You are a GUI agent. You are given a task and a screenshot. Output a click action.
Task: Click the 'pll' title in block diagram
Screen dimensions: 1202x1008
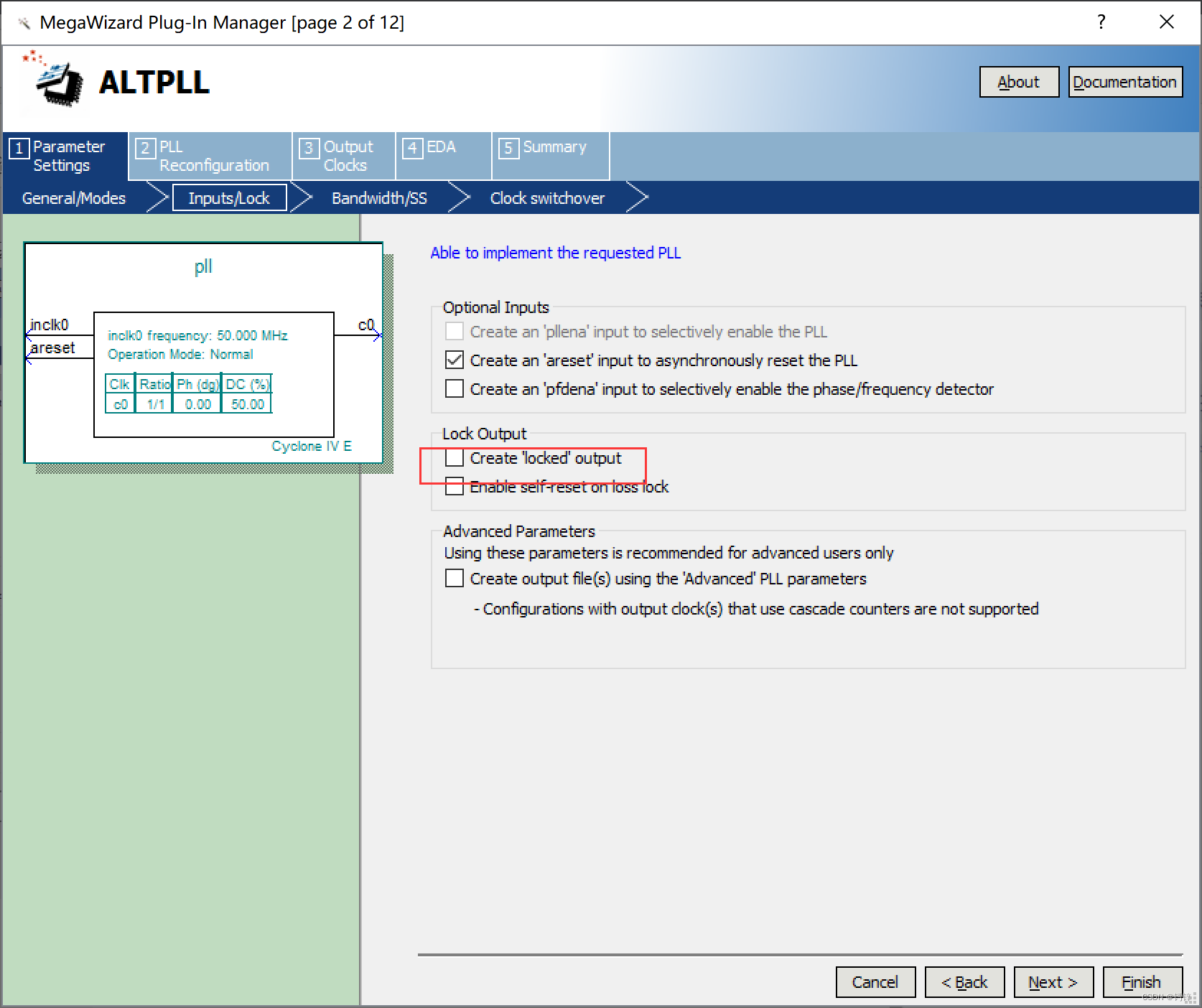[x=203, y=266]
